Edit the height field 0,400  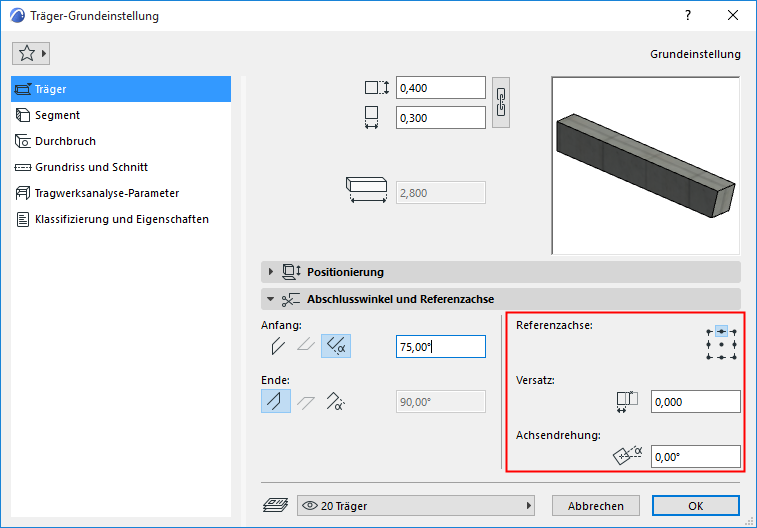coord(440,88)
